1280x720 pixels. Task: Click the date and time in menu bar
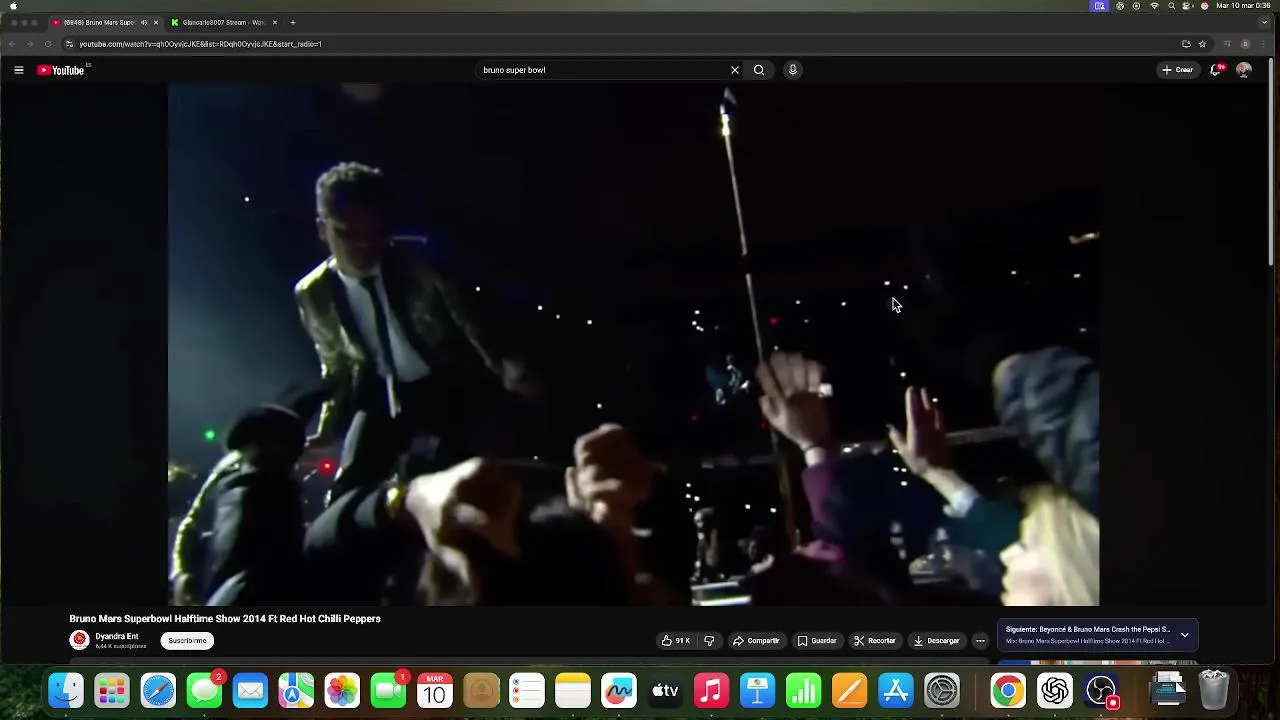point(1243,6)
